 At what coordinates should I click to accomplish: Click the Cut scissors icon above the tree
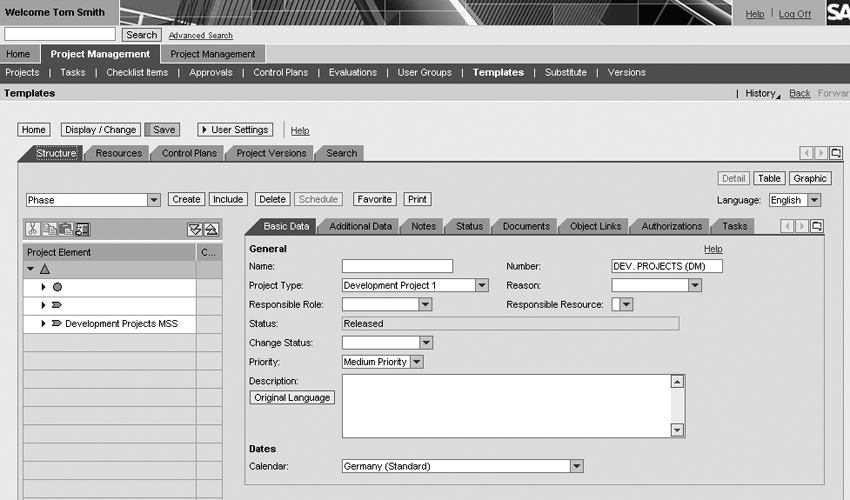coord(33,229)
